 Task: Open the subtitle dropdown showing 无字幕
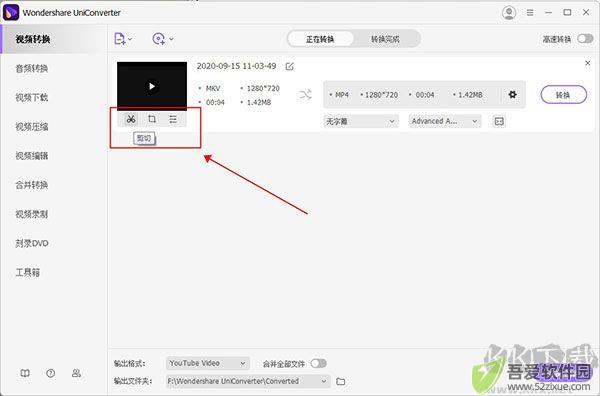[361, 121]
